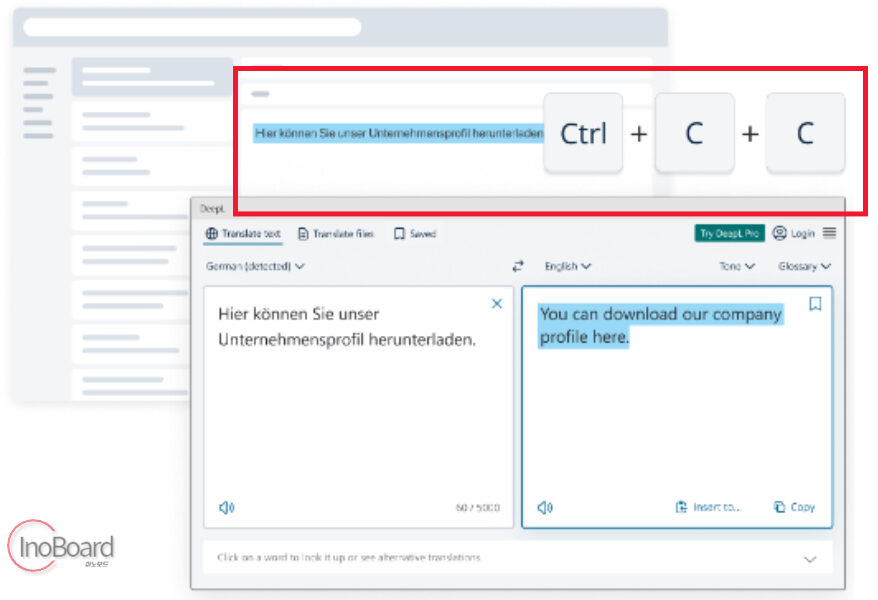Click the Login profile icon
This screenshot has height=600, width=878.
tap(779, 233)
